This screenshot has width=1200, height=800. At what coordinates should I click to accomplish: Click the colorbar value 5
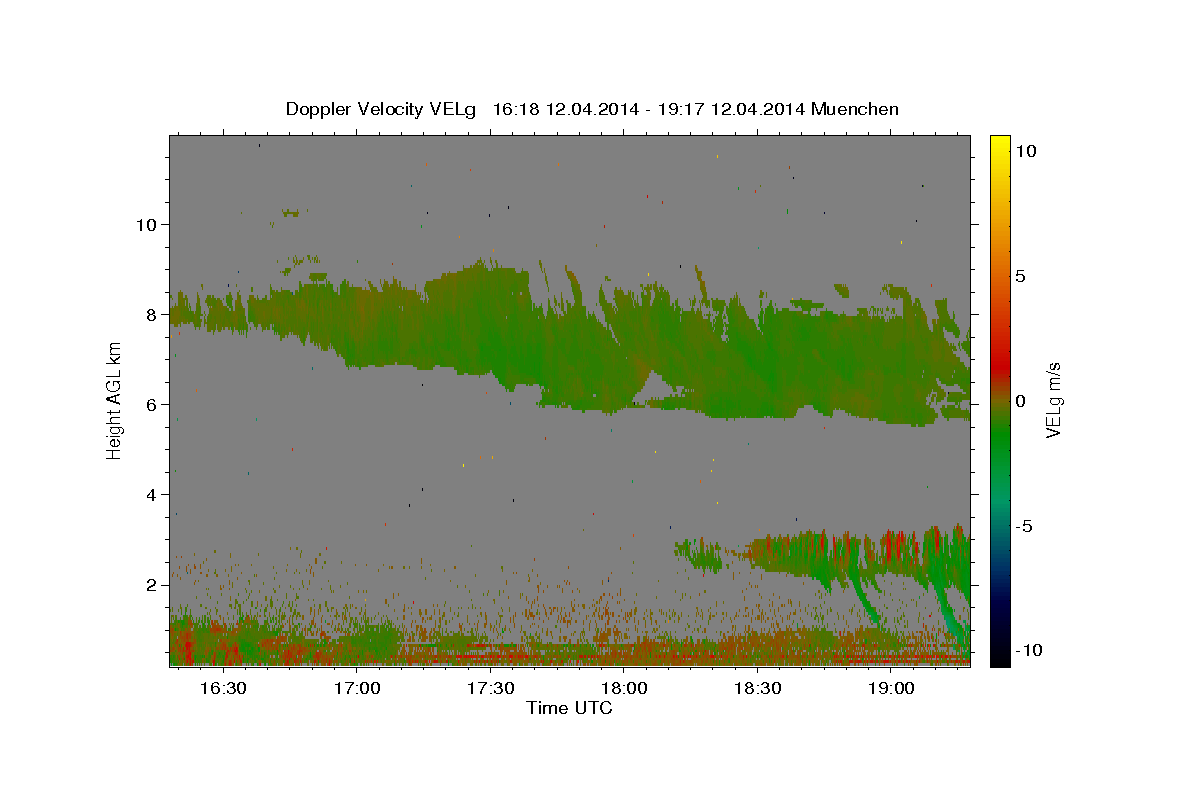point(1020,275)
